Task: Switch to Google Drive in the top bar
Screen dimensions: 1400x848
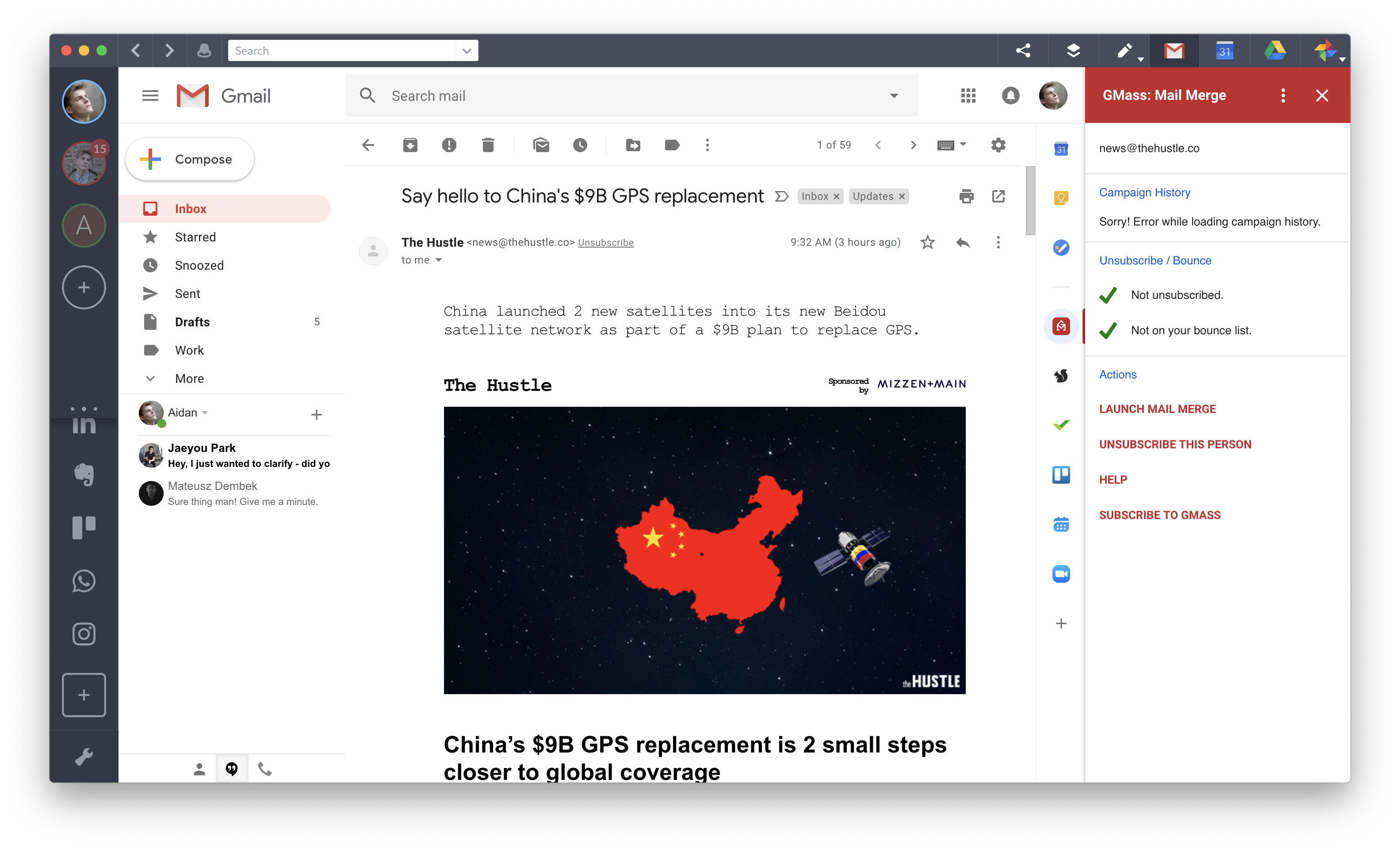Action: [x=1275, y=50]
